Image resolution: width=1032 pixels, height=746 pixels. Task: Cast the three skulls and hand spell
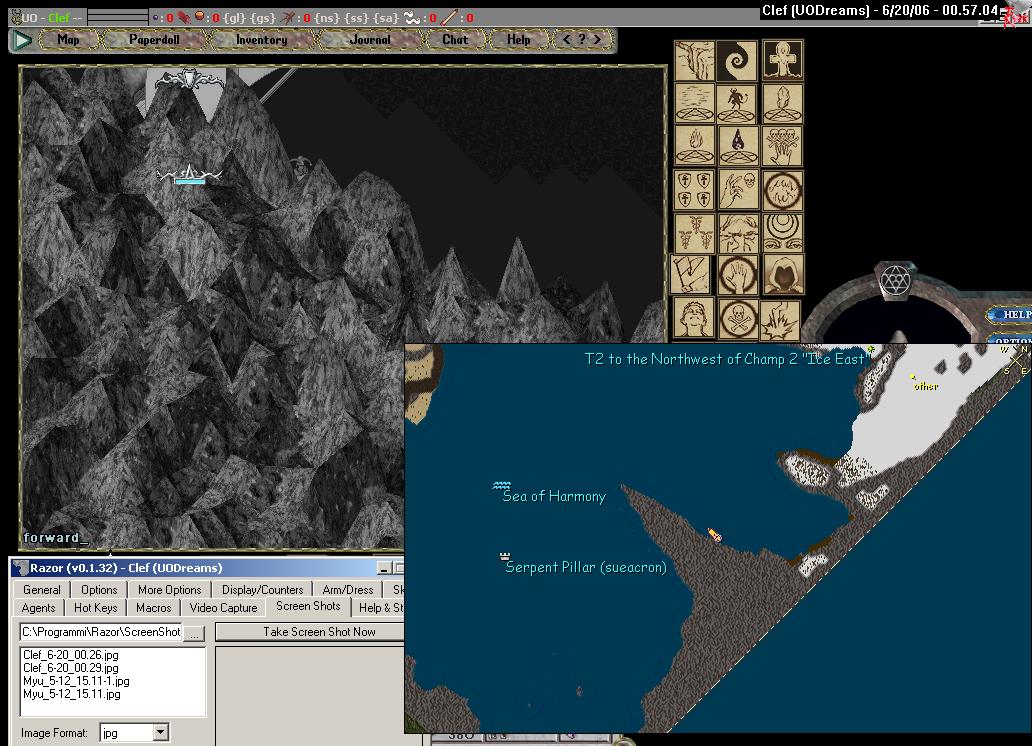783,146
